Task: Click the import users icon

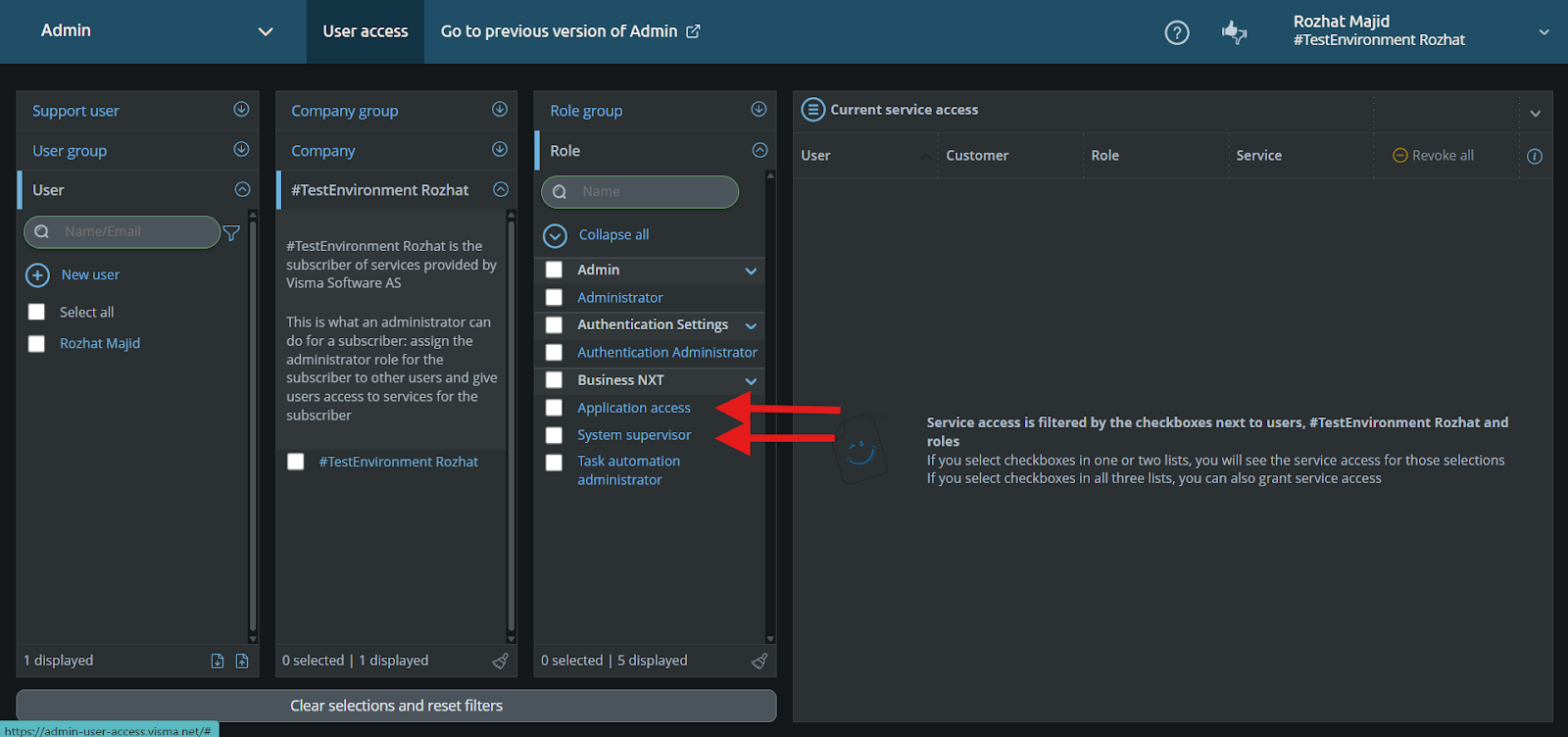Action: [x=218, y=661]
